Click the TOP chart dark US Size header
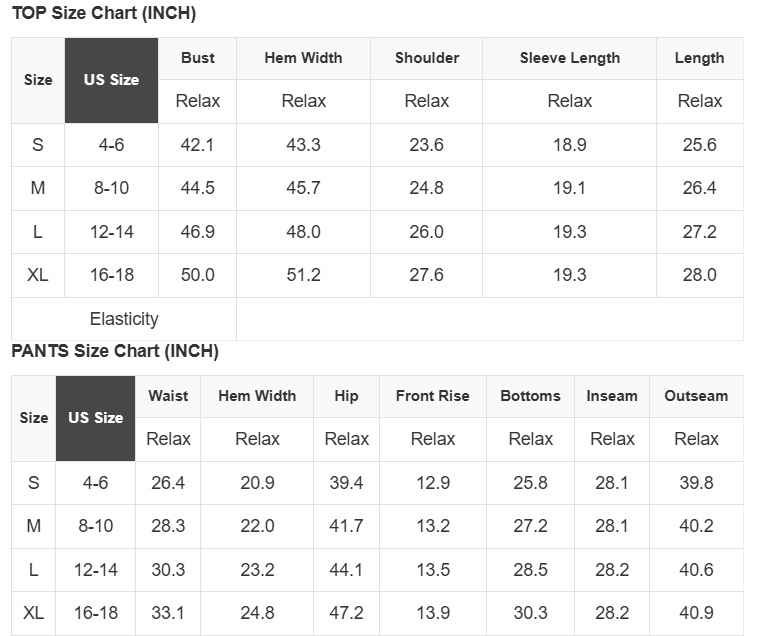Screen dimensions: 764x636 (x=111, y=80)
